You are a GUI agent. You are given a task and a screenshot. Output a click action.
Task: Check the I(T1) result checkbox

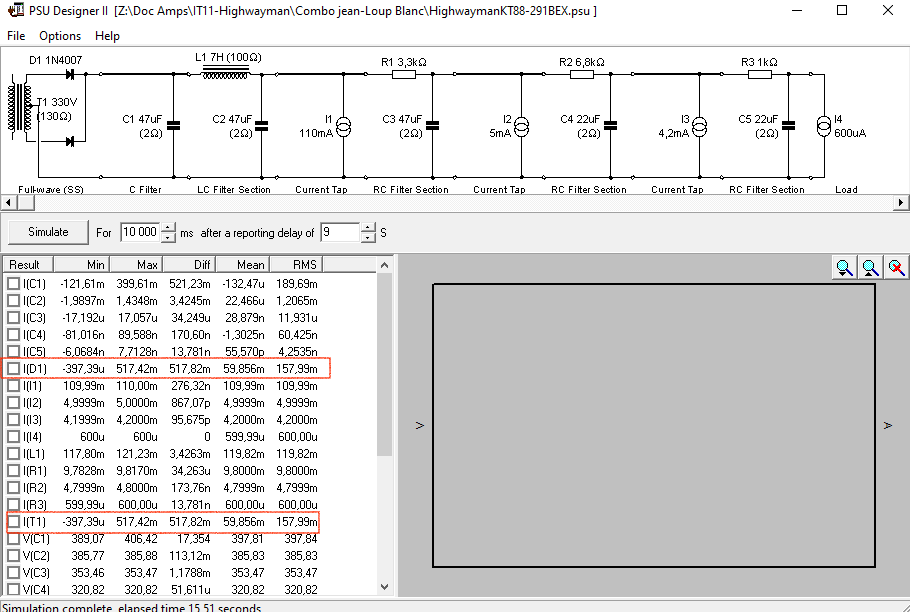pyautogui.click(x=13, y=521)
